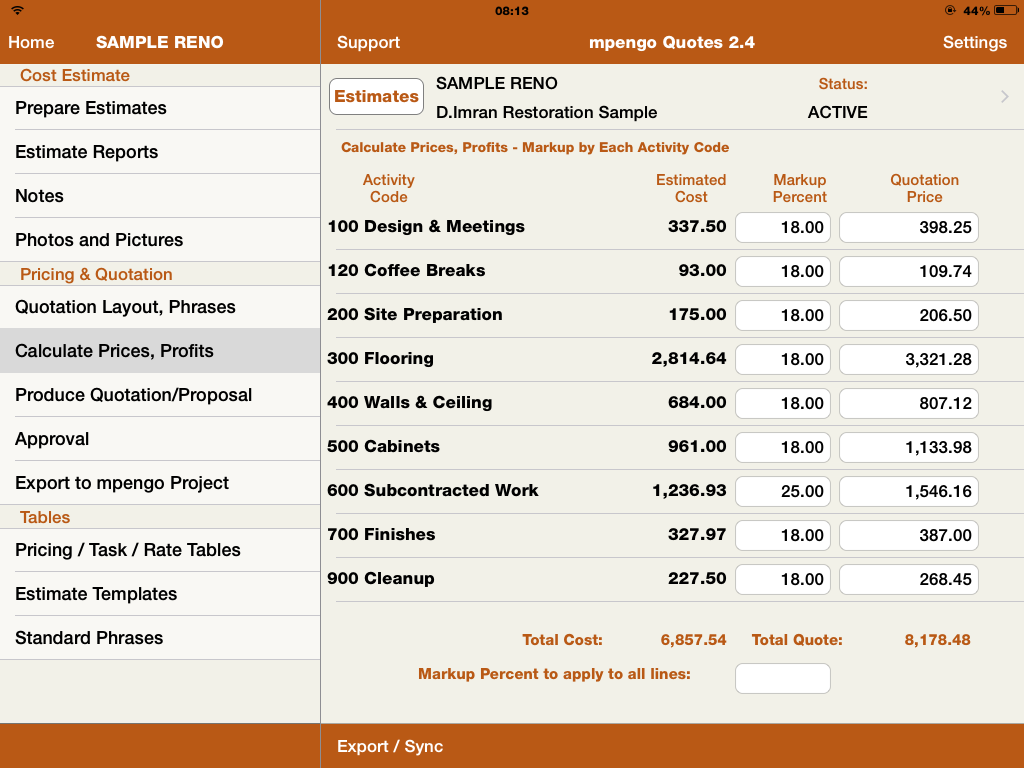
Task: Select the 900 Cleanup quotation price field
Action: click(908, 579)
